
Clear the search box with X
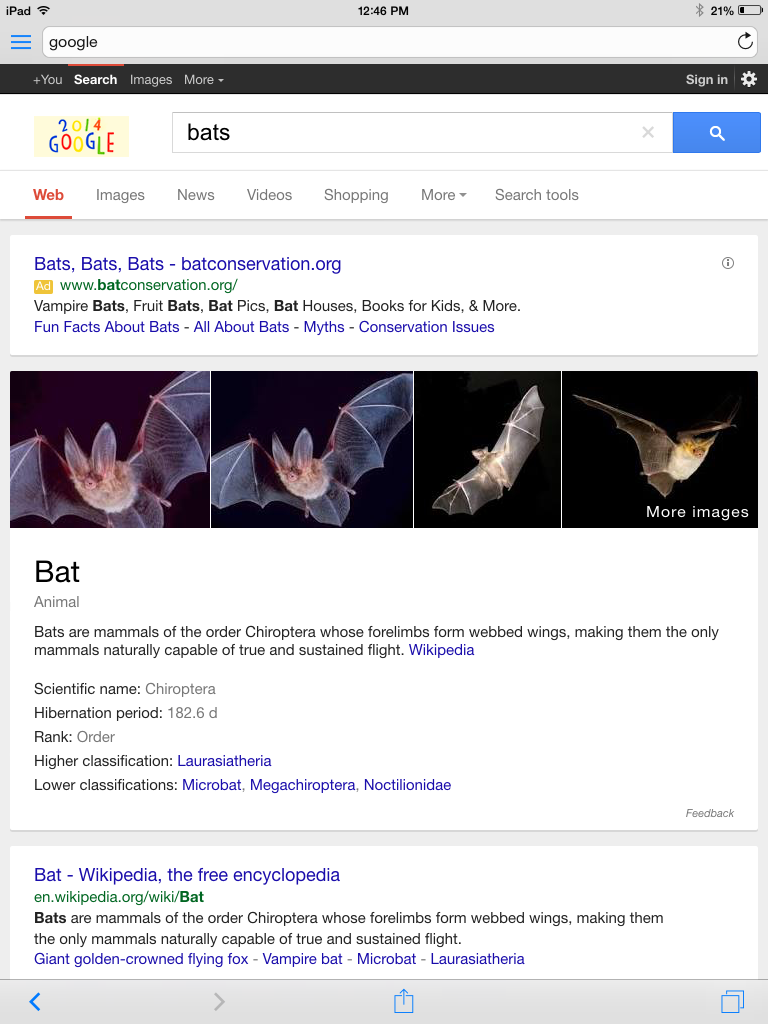(648, 132)
